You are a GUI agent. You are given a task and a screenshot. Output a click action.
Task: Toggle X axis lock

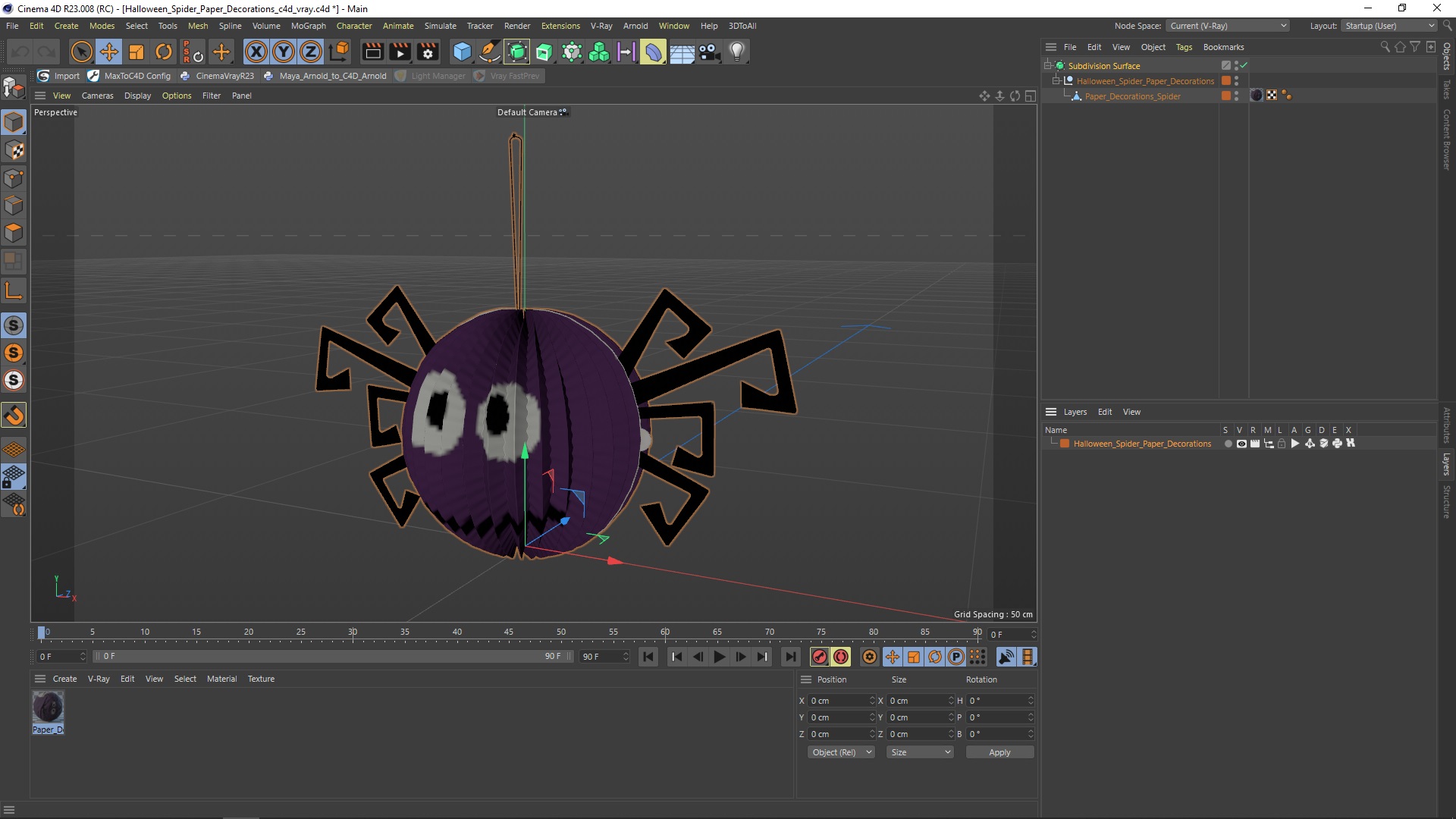click(x=256, y=52)
